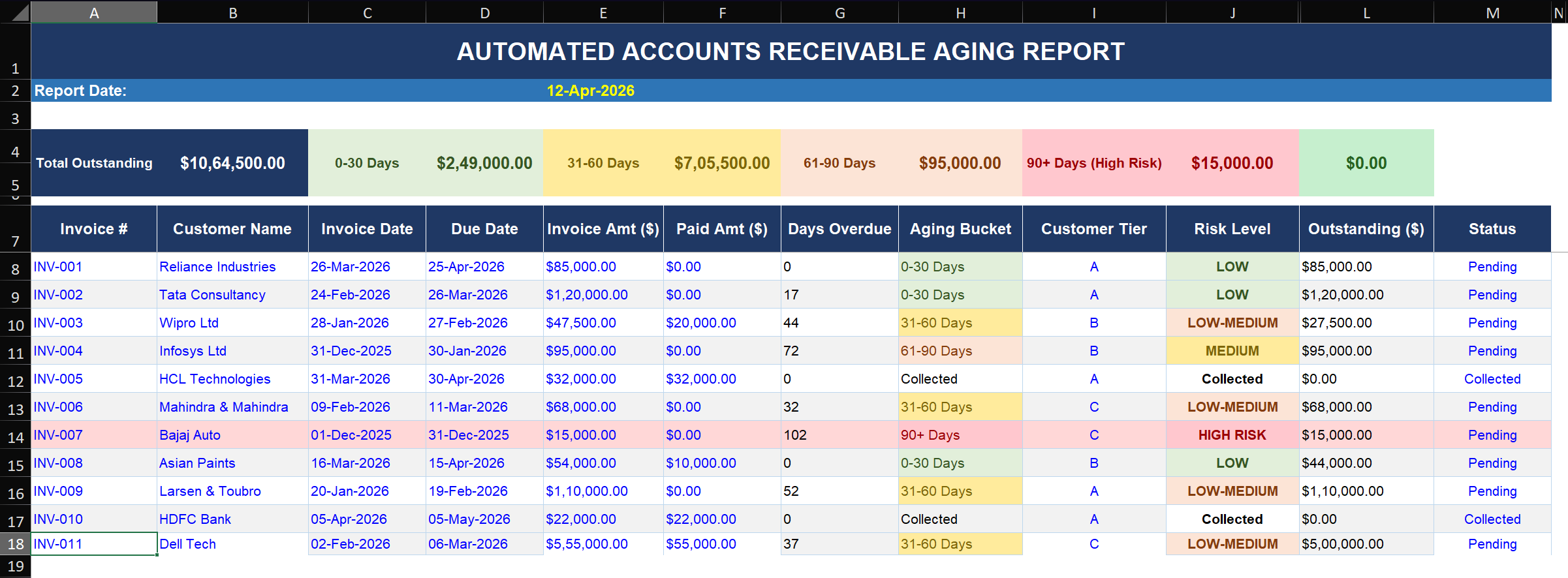Select the "Due Date" table header
Screen dimensions: 1568x578
point(484,229)
